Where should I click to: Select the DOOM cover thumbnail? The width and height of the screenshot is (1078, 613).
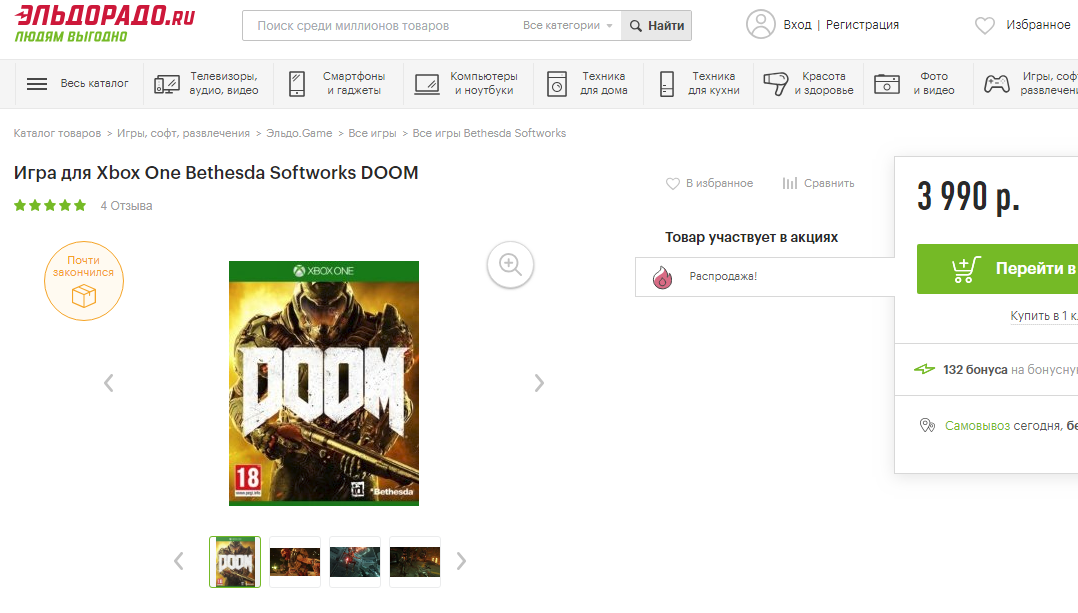pos(235,562)
